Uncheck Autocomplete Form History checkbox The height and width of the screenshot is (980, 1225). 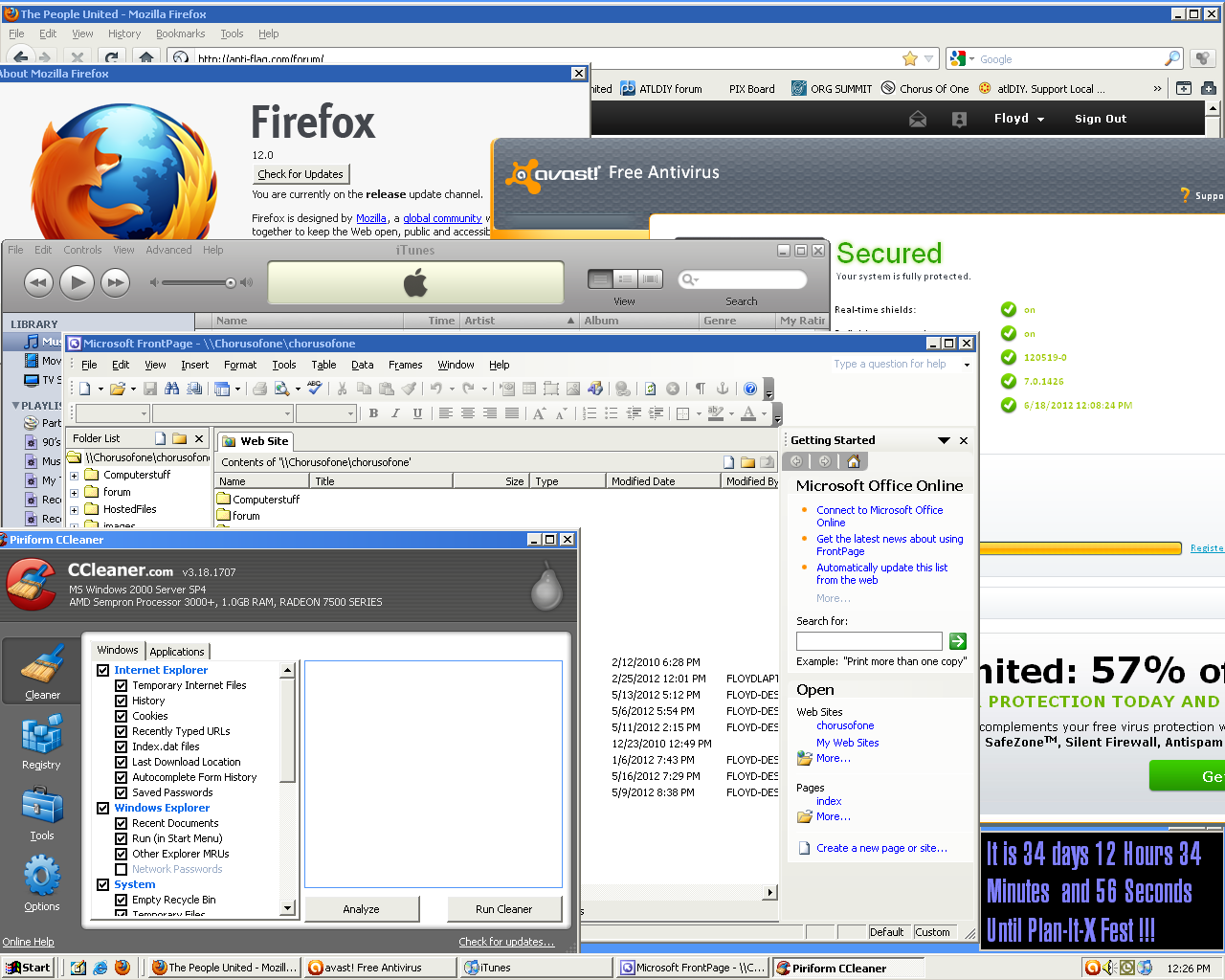[121, 777]
